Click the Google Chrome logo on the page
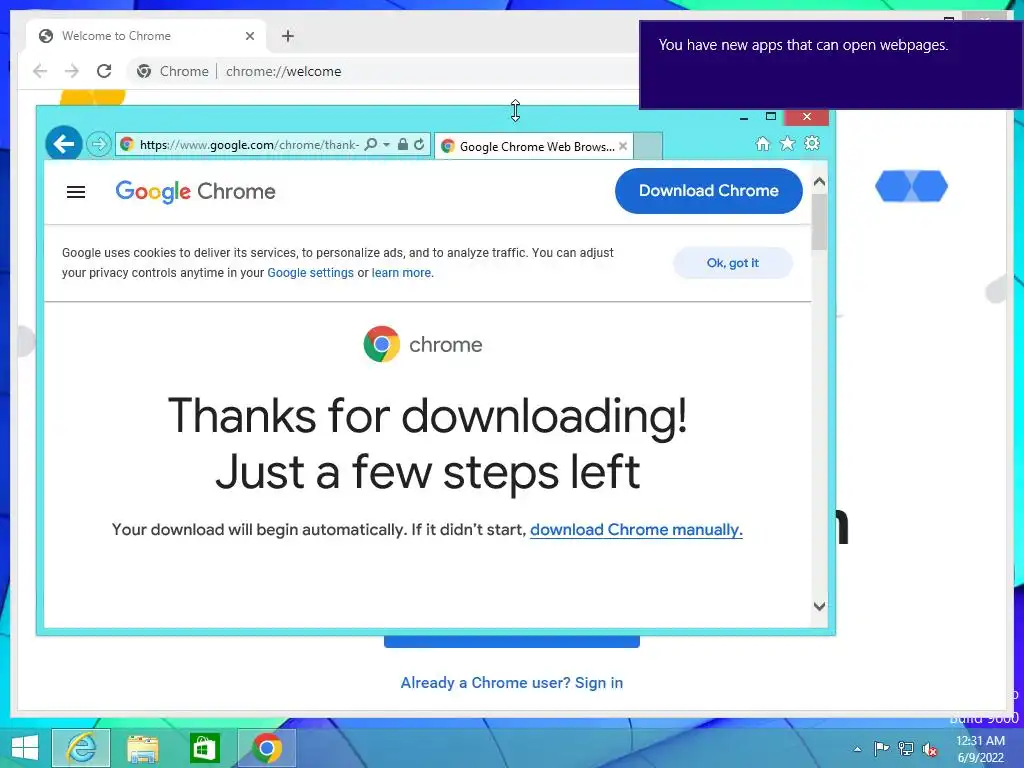 [195, 191]
